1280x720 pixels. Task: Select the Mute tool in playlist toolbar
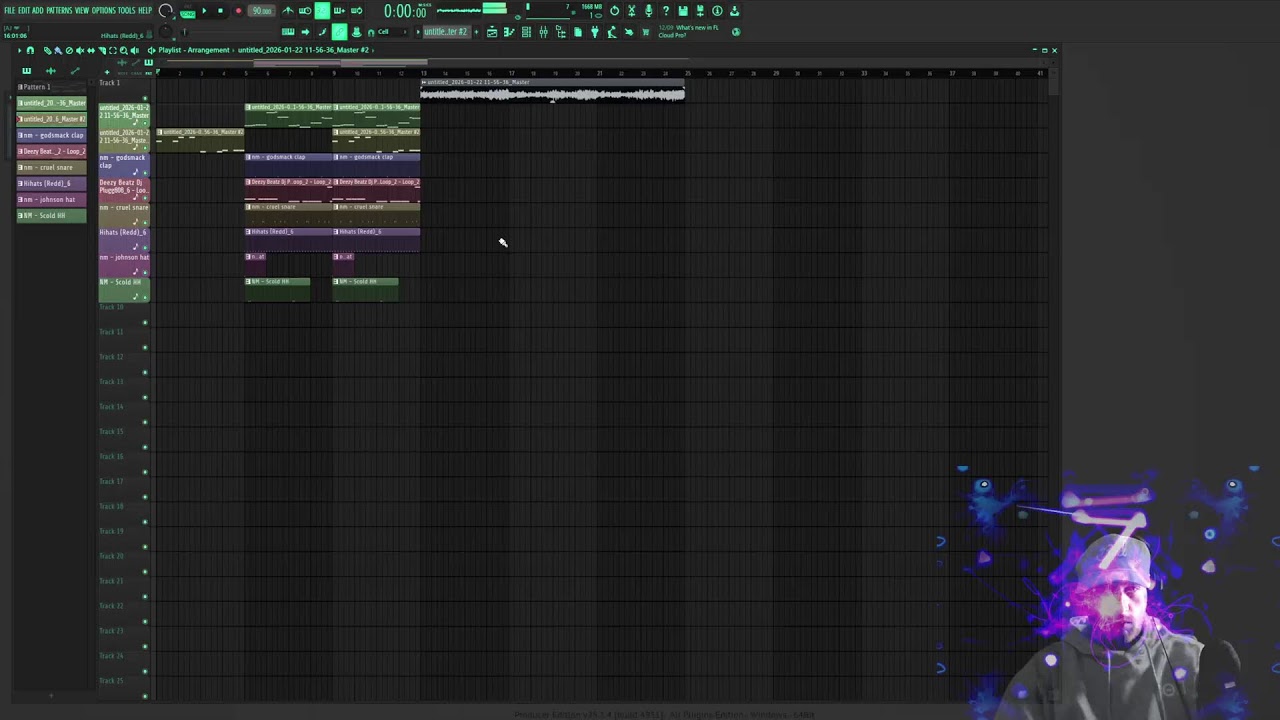pos(80,50)
